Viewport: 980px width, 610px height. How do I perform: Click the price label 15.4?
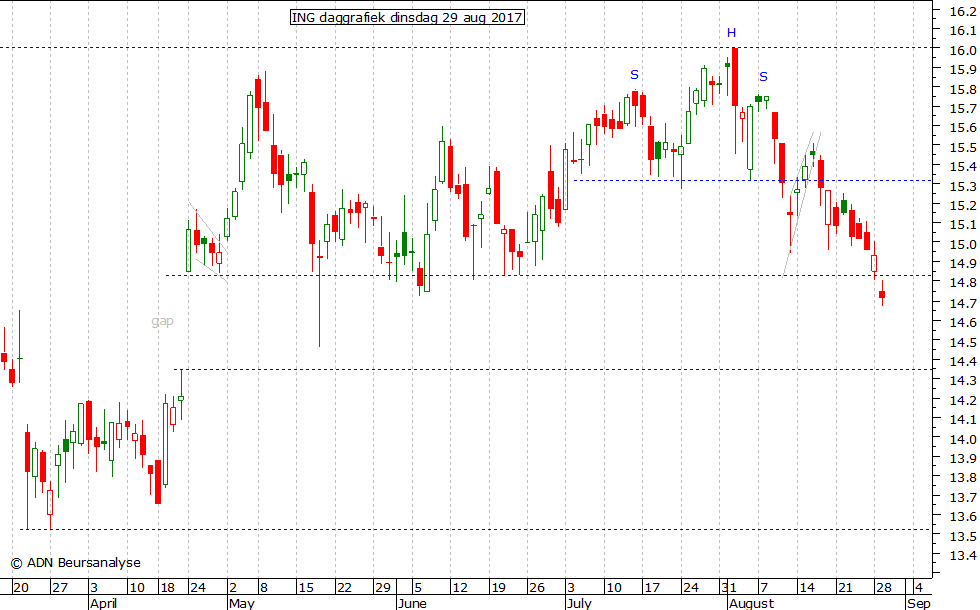point(963,167)
